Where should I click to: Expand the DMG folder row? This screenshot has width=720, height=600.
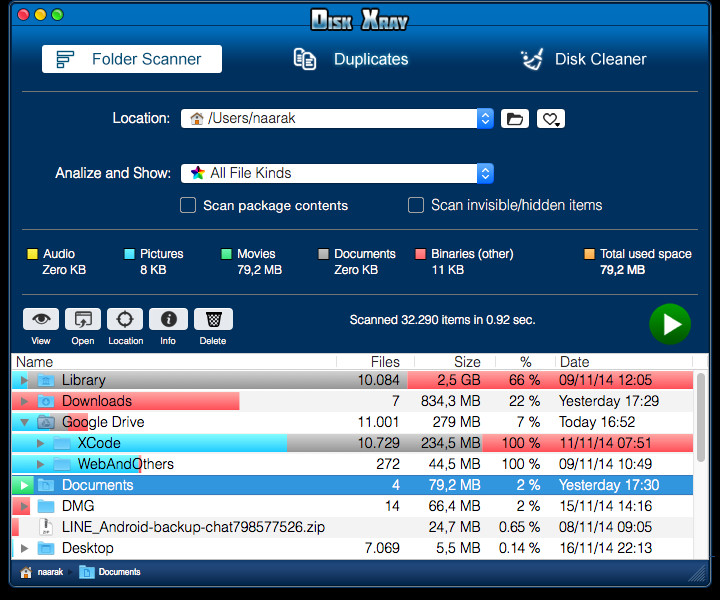24,506
